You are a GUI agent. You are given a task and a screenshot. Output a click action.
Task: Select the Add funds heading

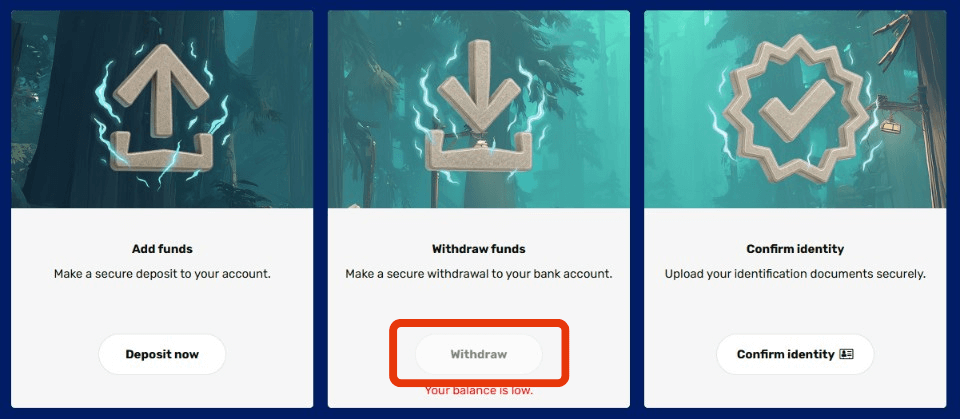coord(162,249)
